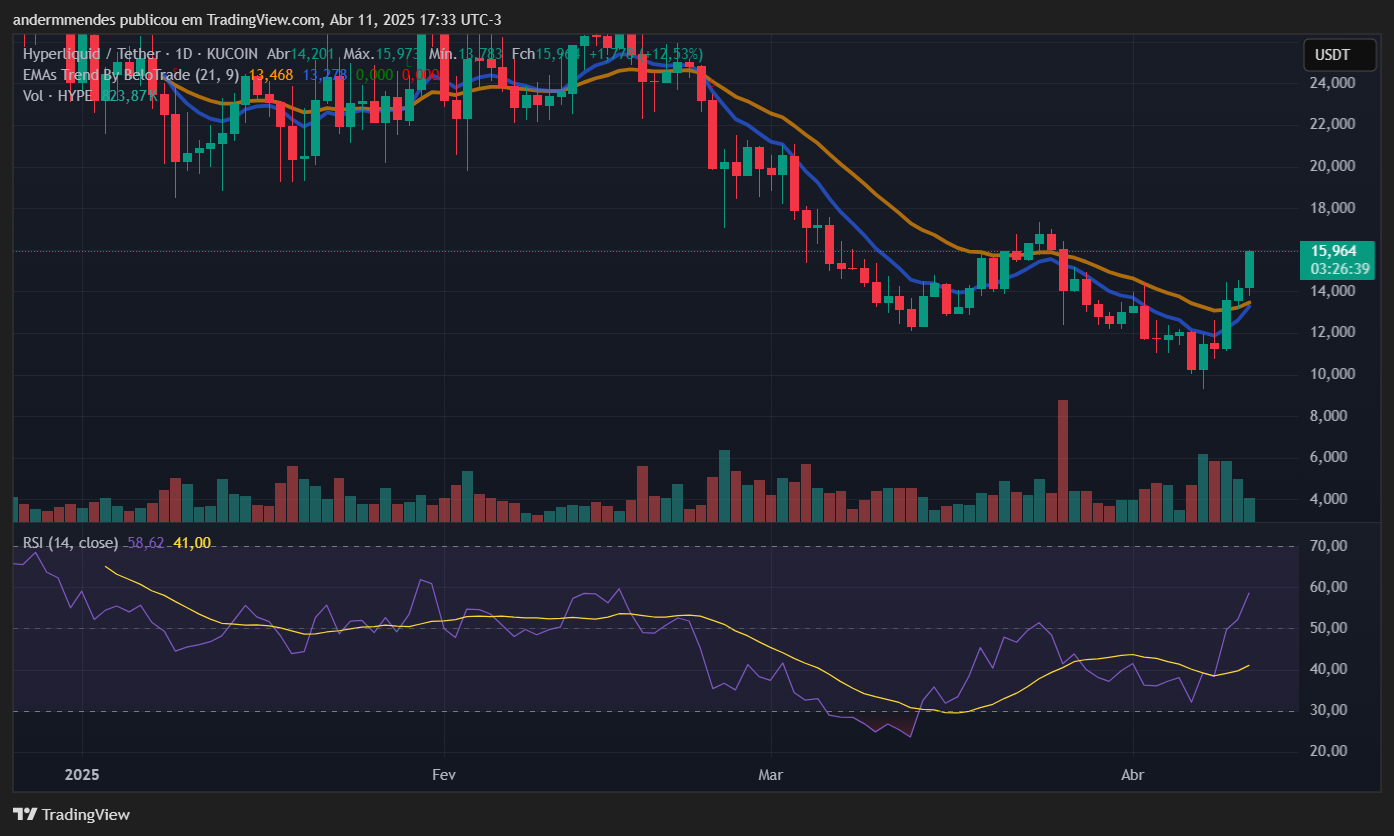Select the Hyperliquid / Tether symbol title
1394x836 pixels.
(x=89, y=53)
